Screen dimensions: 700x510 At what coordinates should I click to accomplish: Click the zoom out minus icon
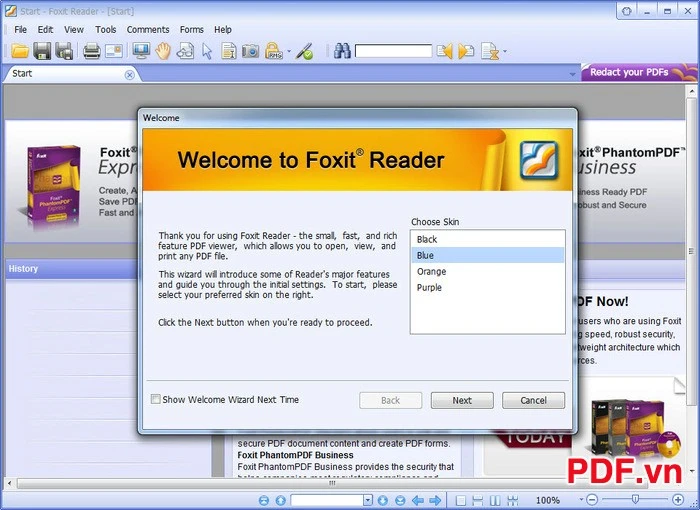click(x=592, y=500)
